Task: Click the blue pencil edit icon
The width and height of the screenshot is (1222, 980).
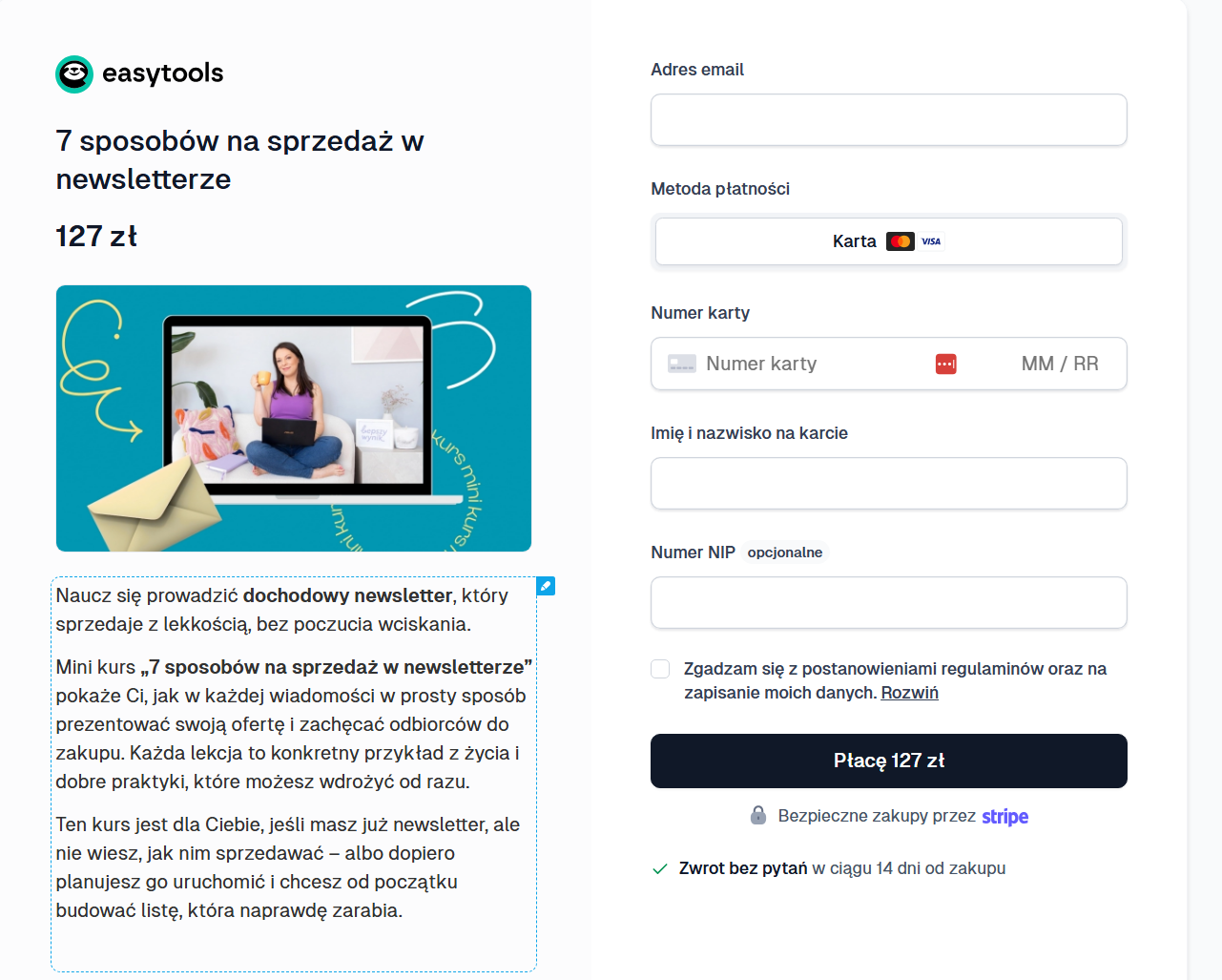Action: click(546, 586)
